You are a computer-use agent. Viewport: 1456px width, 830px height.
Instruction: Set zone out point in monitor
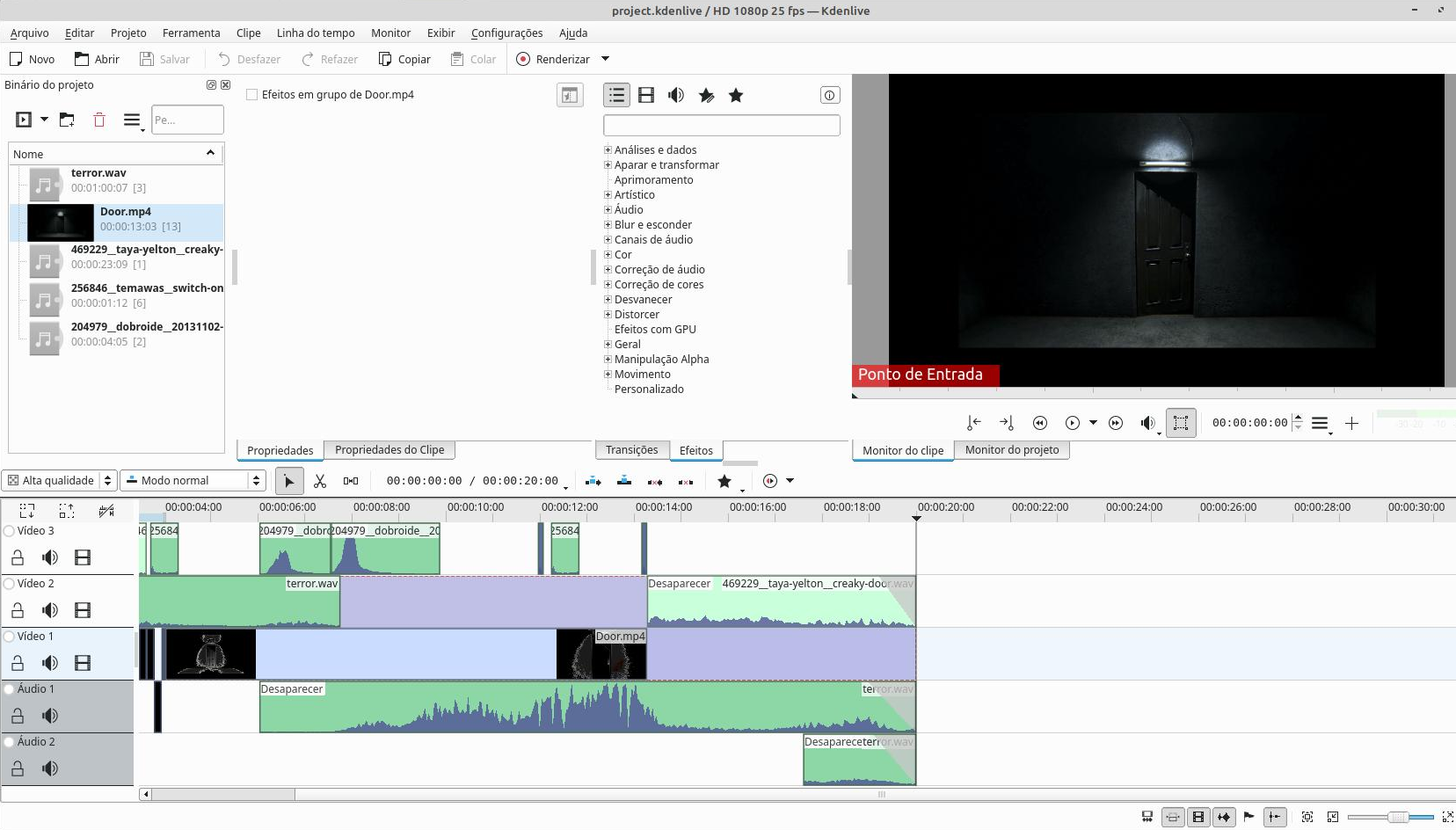click(1007, 423)
